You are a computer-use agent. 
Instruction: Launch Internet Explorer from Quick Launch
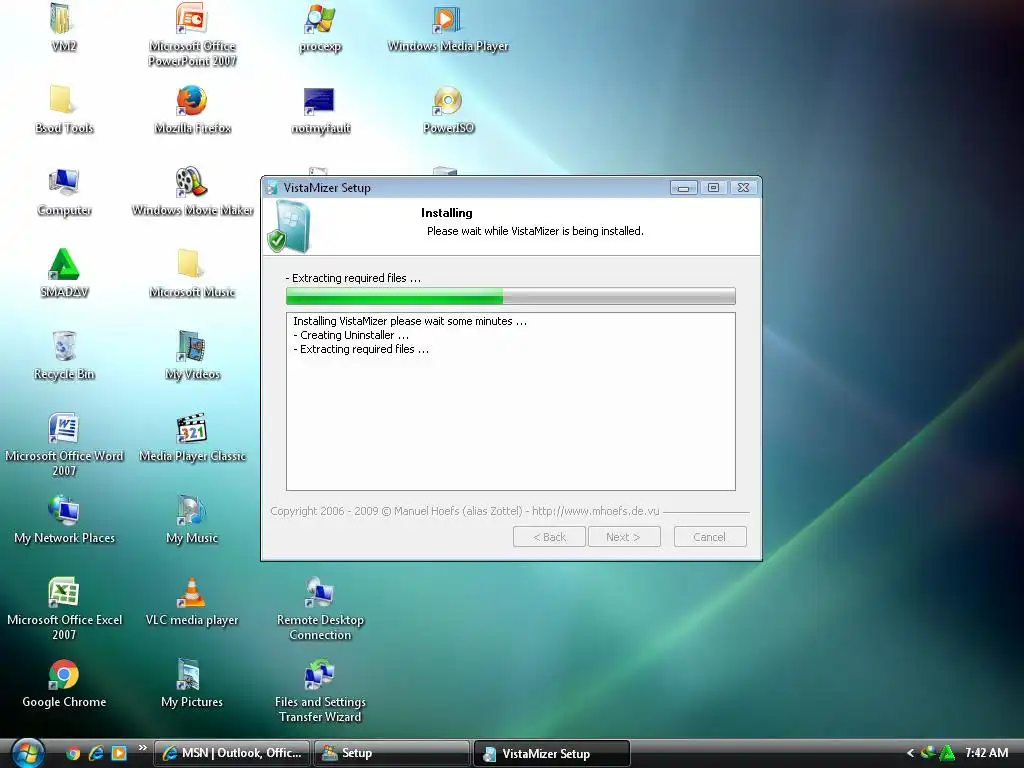[96, 754]
